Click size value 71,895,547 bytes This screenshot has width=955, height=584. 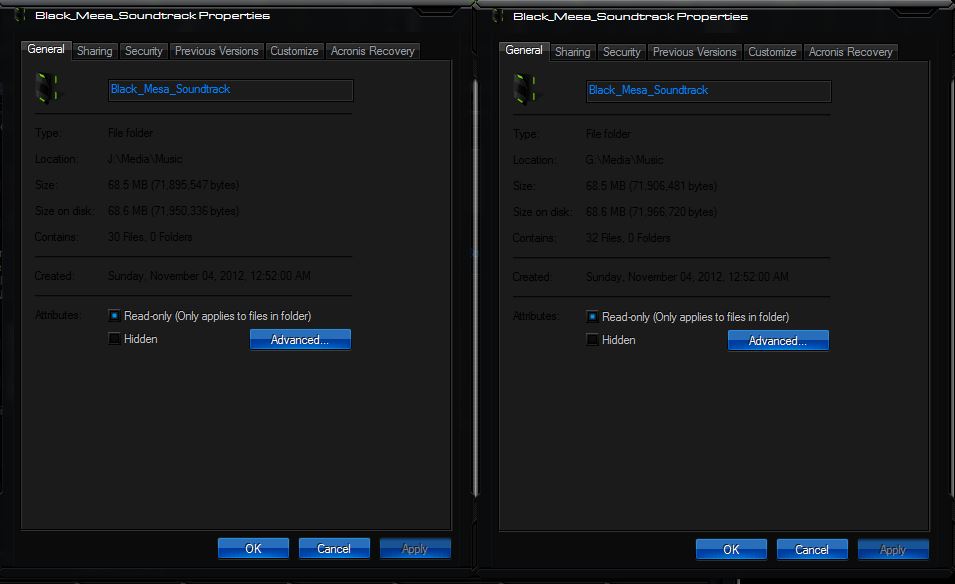pyautogui.click(x=174, y=185)
